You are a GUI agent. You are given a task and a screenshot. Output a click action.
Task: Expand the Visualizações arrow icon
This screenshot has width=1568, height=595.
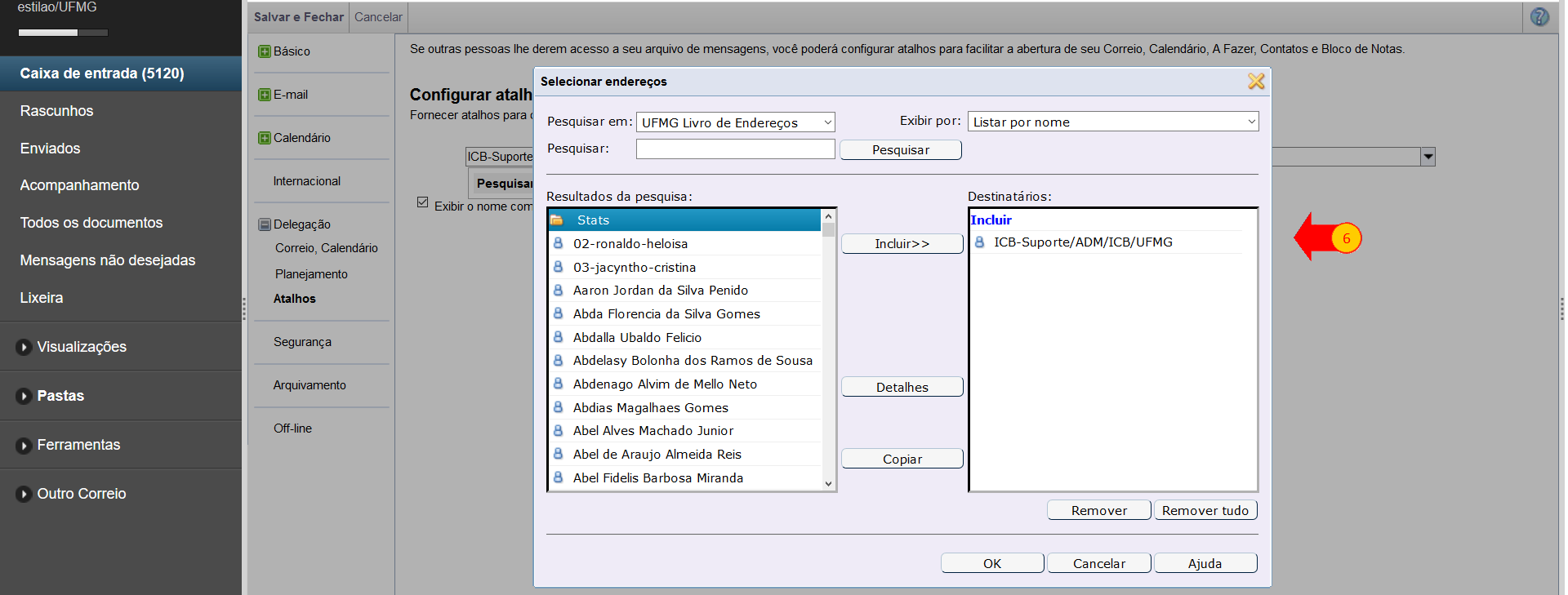24,347
